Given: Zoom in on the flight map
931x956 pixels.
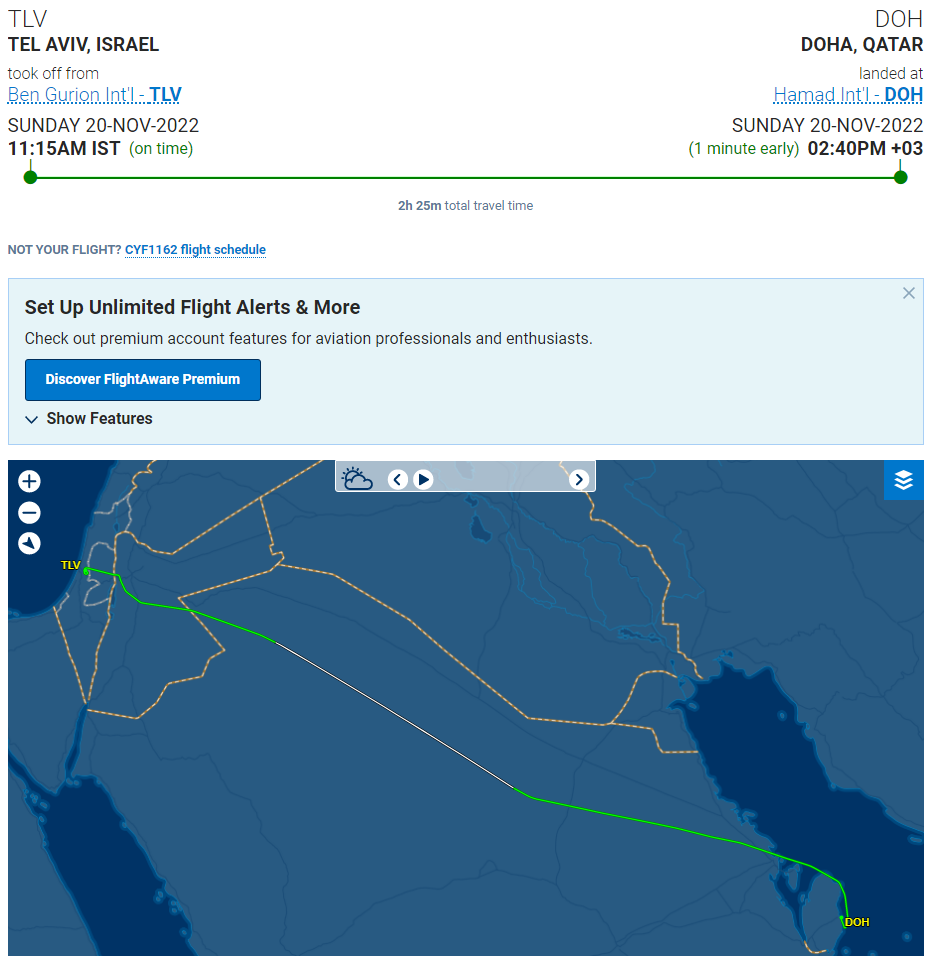Looking at the screenshot, I should tap(29, 482).
